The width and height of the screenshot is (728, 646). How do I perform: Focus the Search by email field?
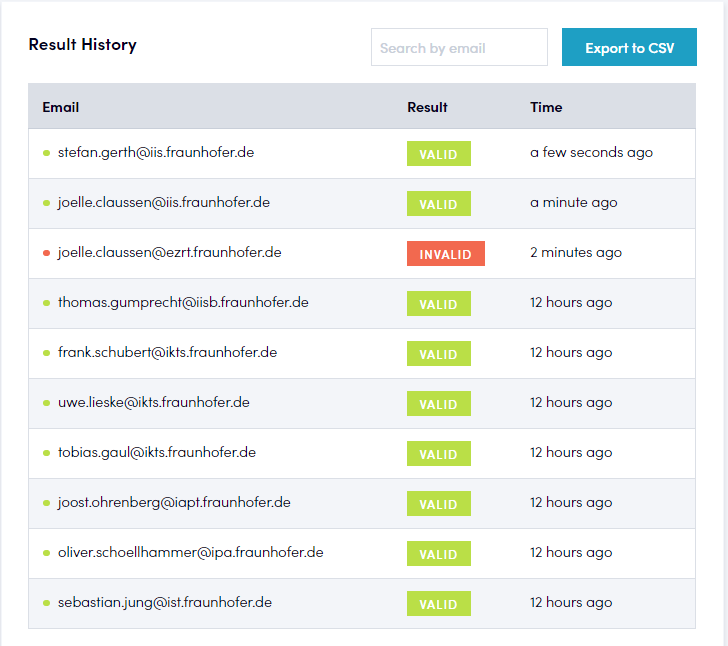[x=459, y=48]
